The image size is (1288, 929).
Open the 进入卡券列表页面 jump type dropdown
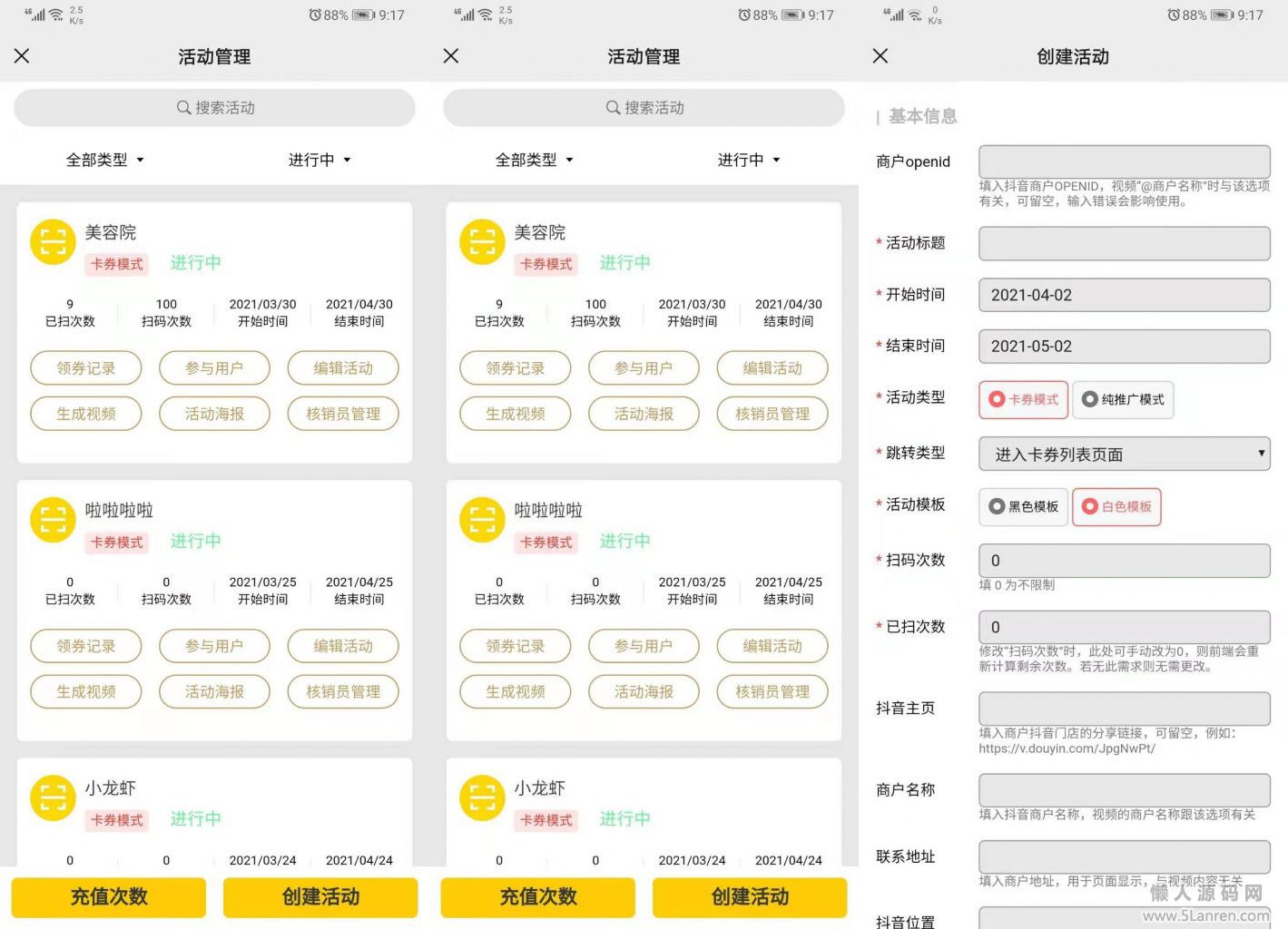1124,455
